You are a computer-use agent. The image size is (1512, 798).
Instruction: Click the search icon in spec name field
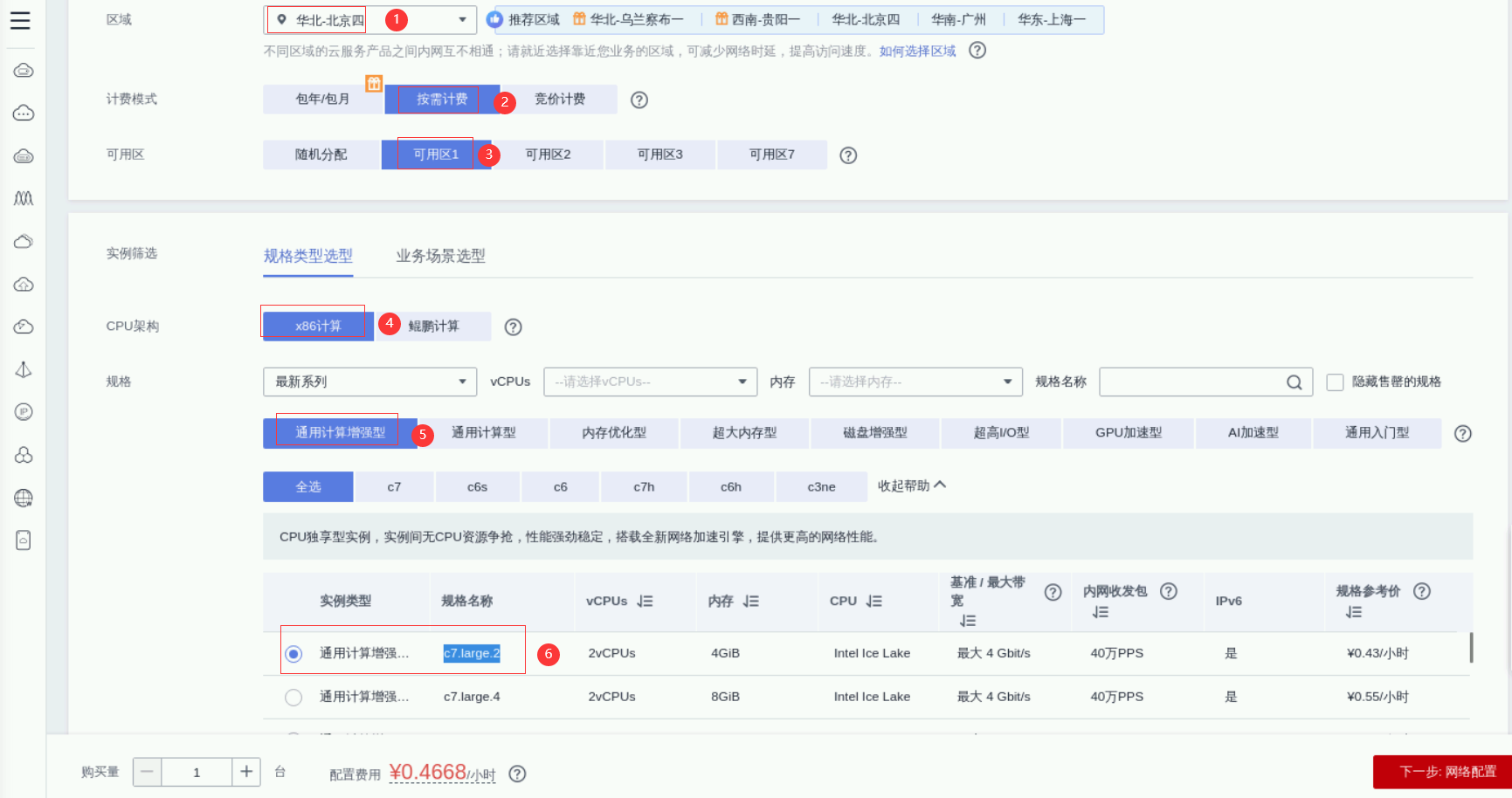[1295, 382]
